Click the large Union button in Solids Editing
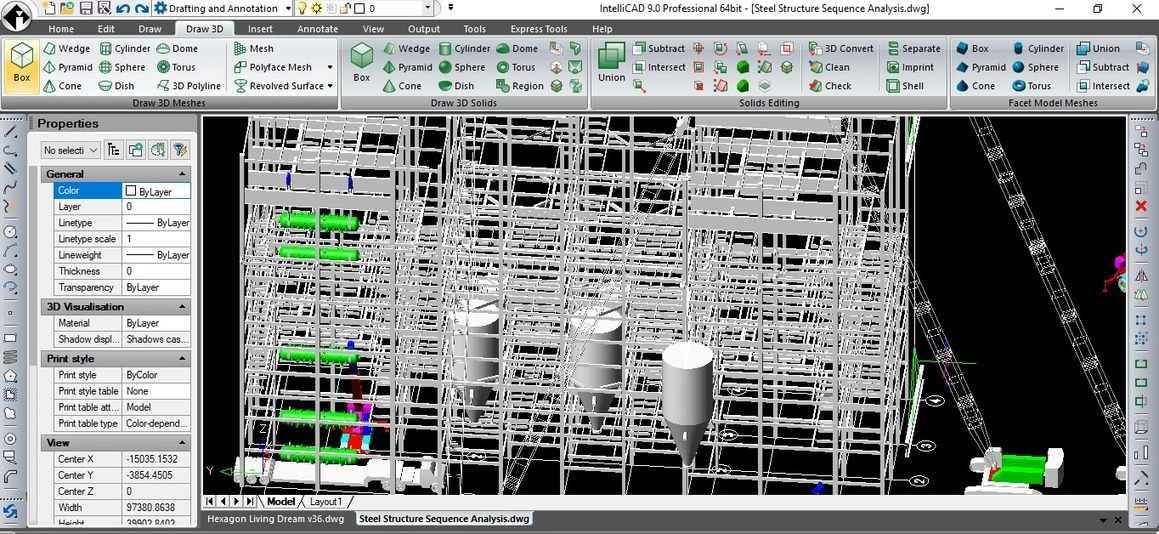The height and width of the screenshot is (534, 1159). pos(611,62)
